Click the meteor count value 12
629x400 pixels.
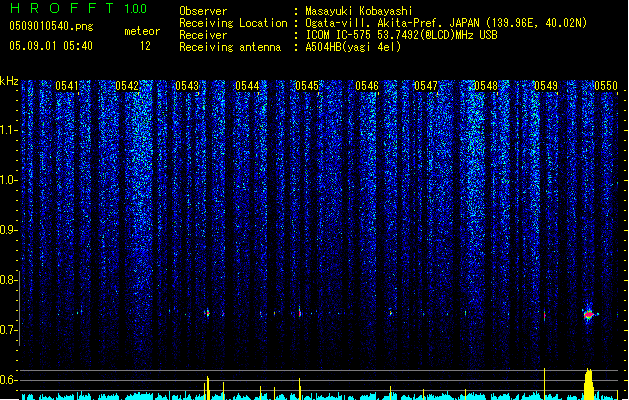click(x=145, y=46)
